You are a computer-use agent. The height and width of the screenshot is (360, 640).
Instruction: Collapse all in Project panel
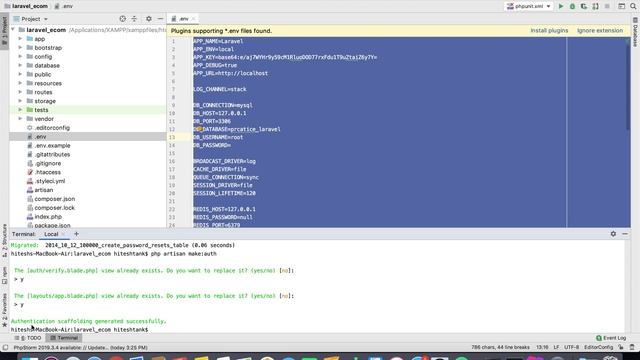(x=134, y=19)
